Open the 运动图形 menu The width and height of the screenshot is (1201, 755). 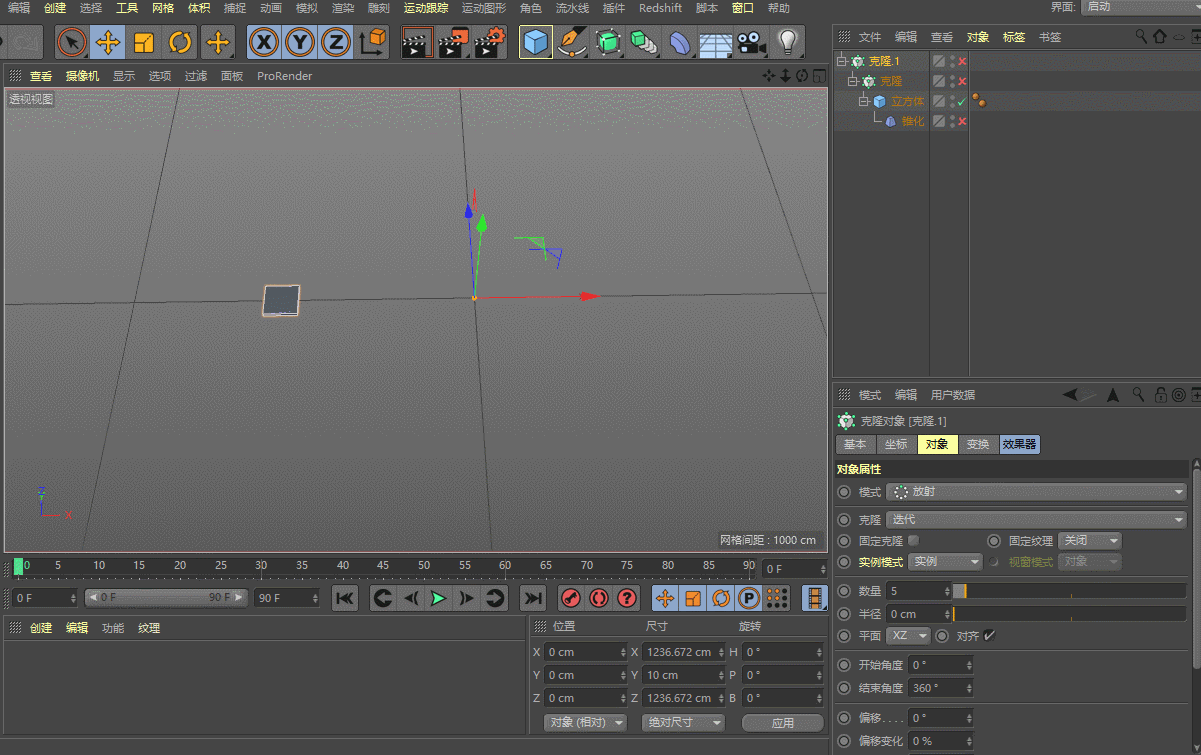coord(483,8)
